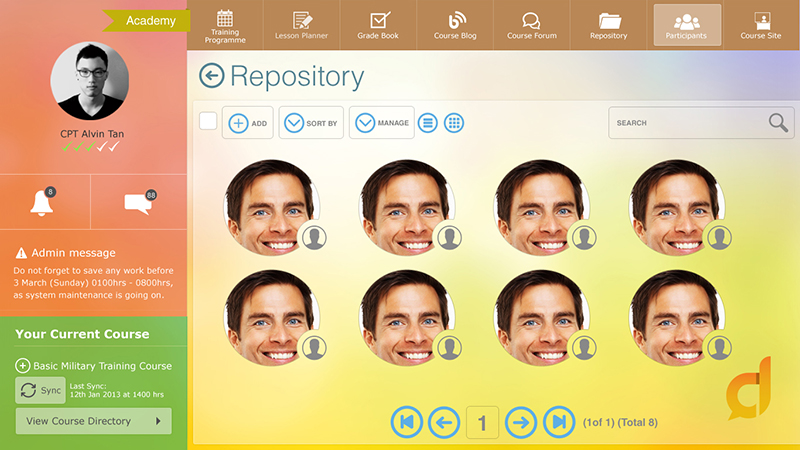Open the Grade Book tab
Screen dimensions: 800x450
378,25
